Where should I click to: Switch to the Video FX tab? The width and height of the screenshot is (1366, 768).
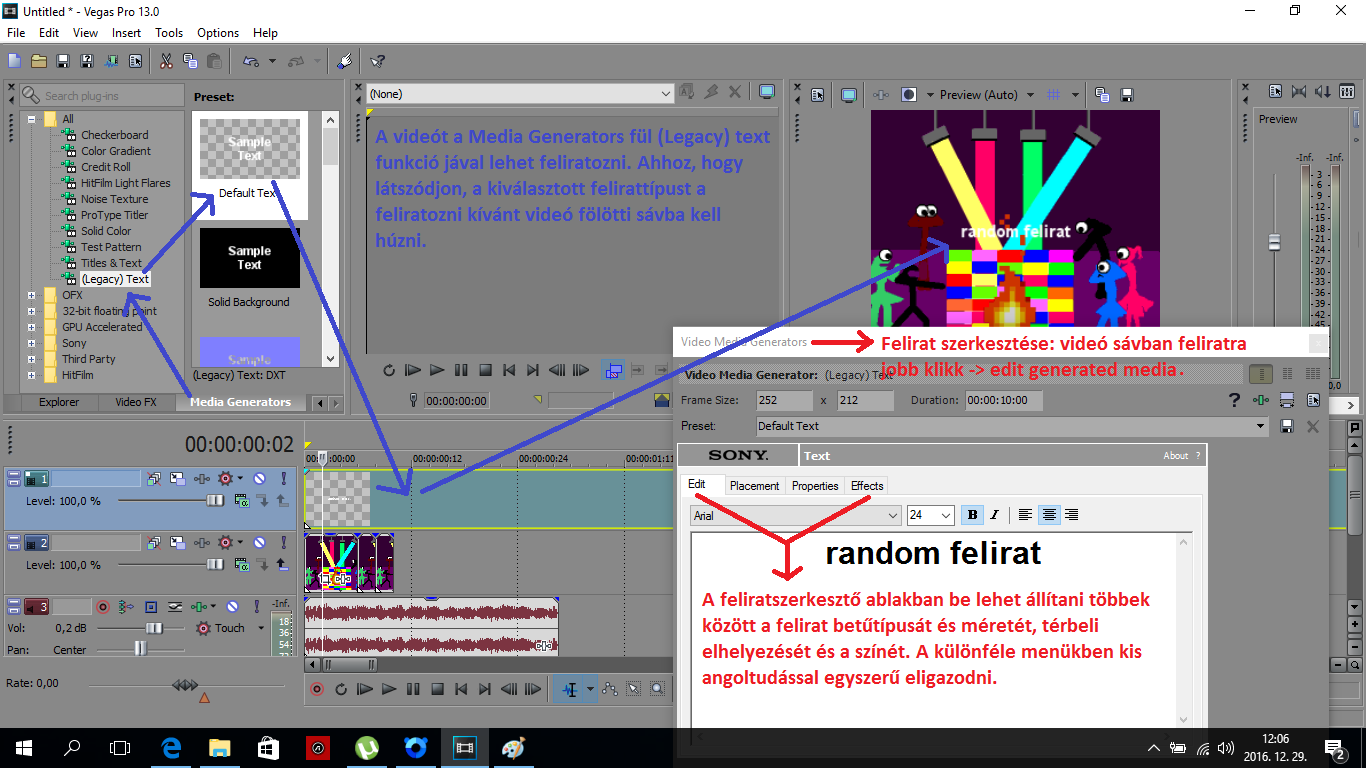pos(136,402)
